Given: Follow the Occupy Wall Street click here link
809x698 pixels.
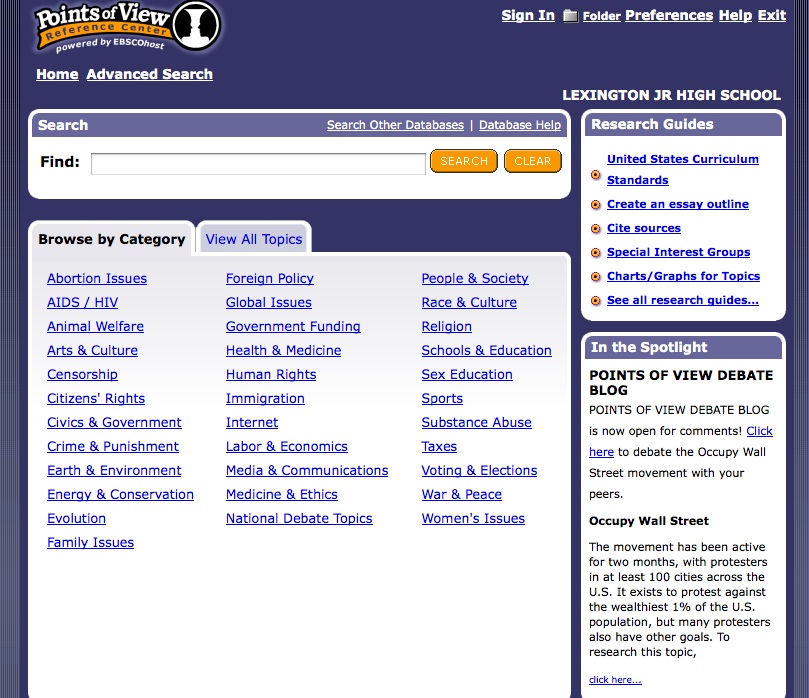Looking at the screenshot, I should click(613, 679).
